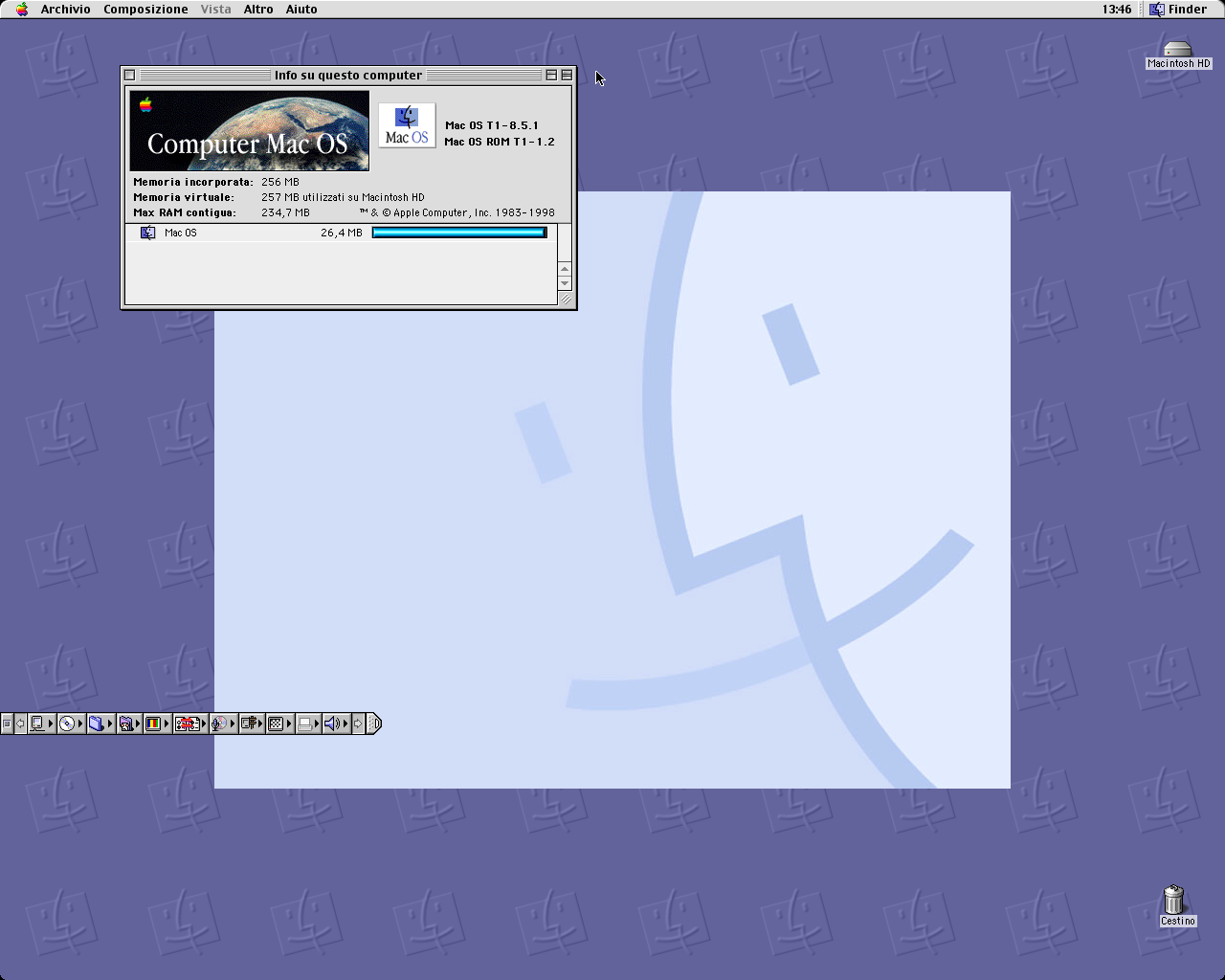
Task: Select the Mac OS row in the memory list
Action: 341,233
